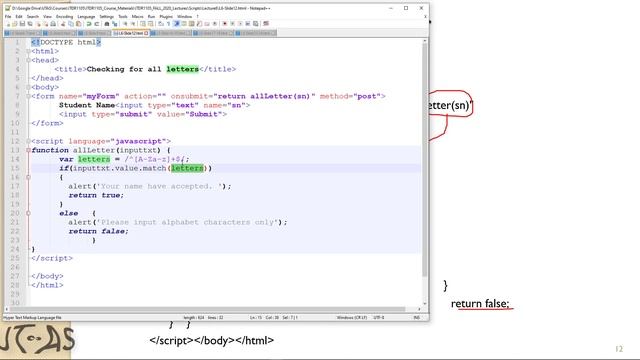Open the File menu
Screen dimensions: 640x360
8,16
